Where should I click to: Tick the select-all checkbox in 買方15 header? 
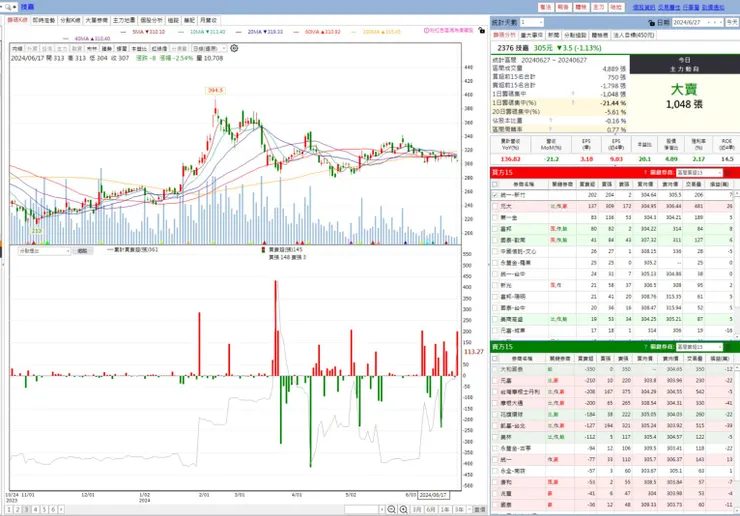tap(495, 184)
